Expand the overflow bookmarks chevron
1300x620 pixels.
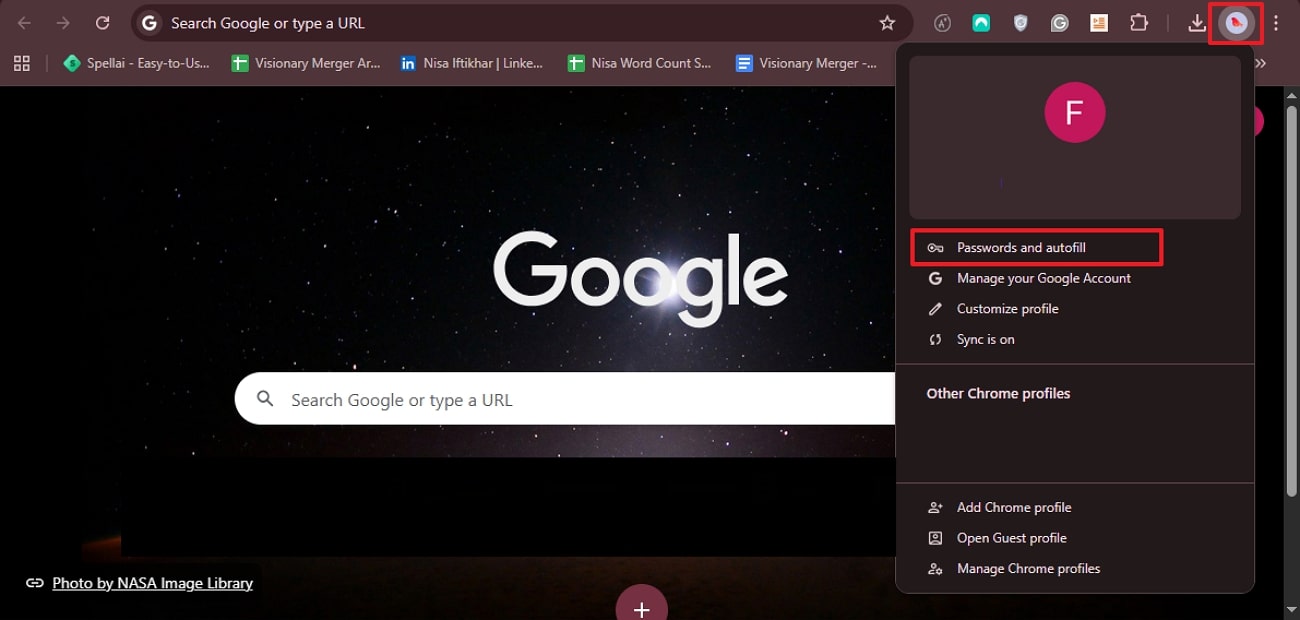1260,62
